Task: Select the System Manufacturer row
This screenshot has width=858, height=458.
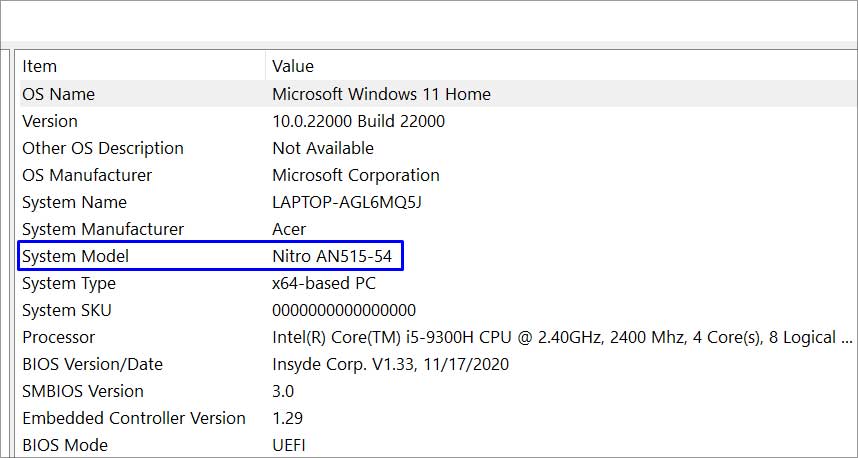Action: point(438,229)
